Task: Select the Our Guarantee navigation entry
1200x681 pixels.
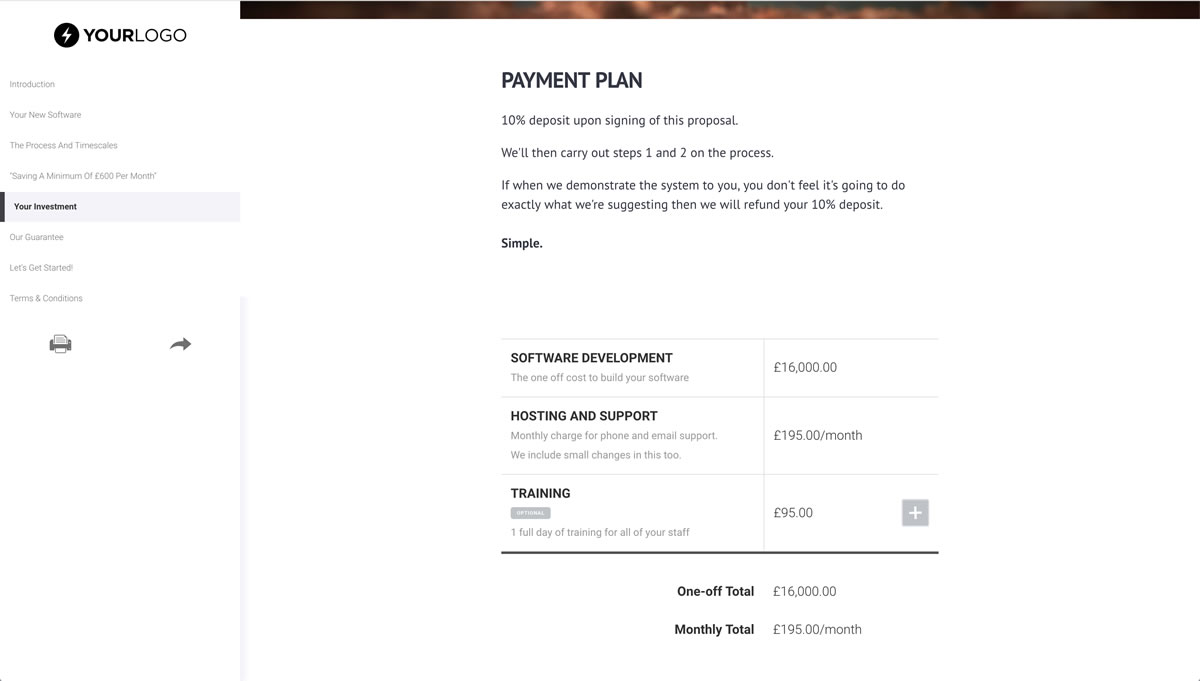Action: pos(36,237)
